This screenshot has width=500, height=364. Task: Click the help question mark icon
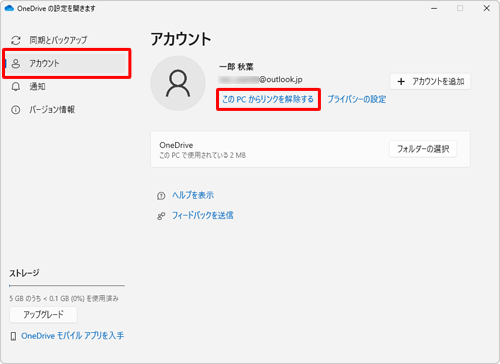point(161,196)
